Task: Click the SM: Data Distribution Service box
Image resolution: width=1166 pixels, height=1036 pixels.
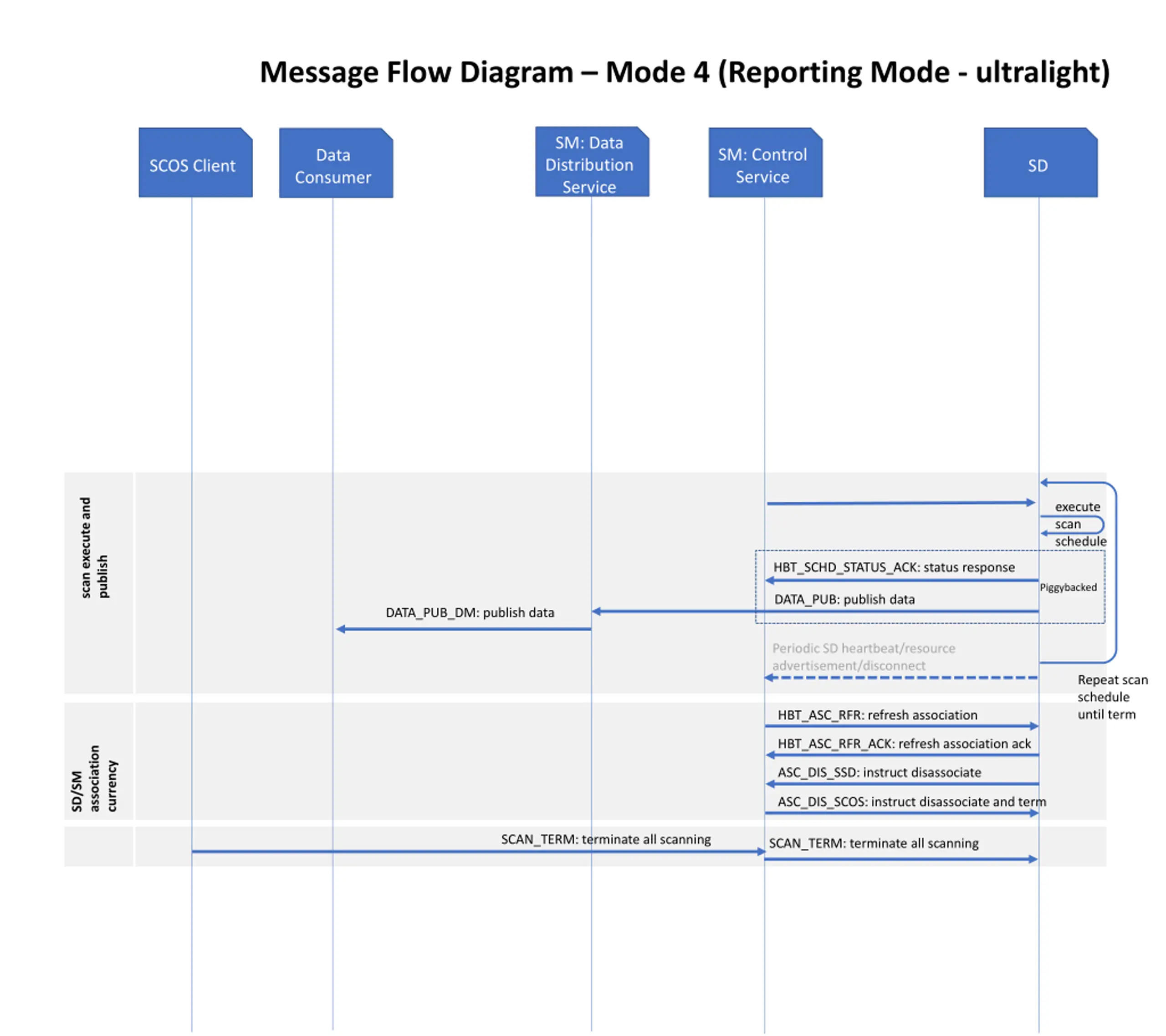Action: coord(592,162)
